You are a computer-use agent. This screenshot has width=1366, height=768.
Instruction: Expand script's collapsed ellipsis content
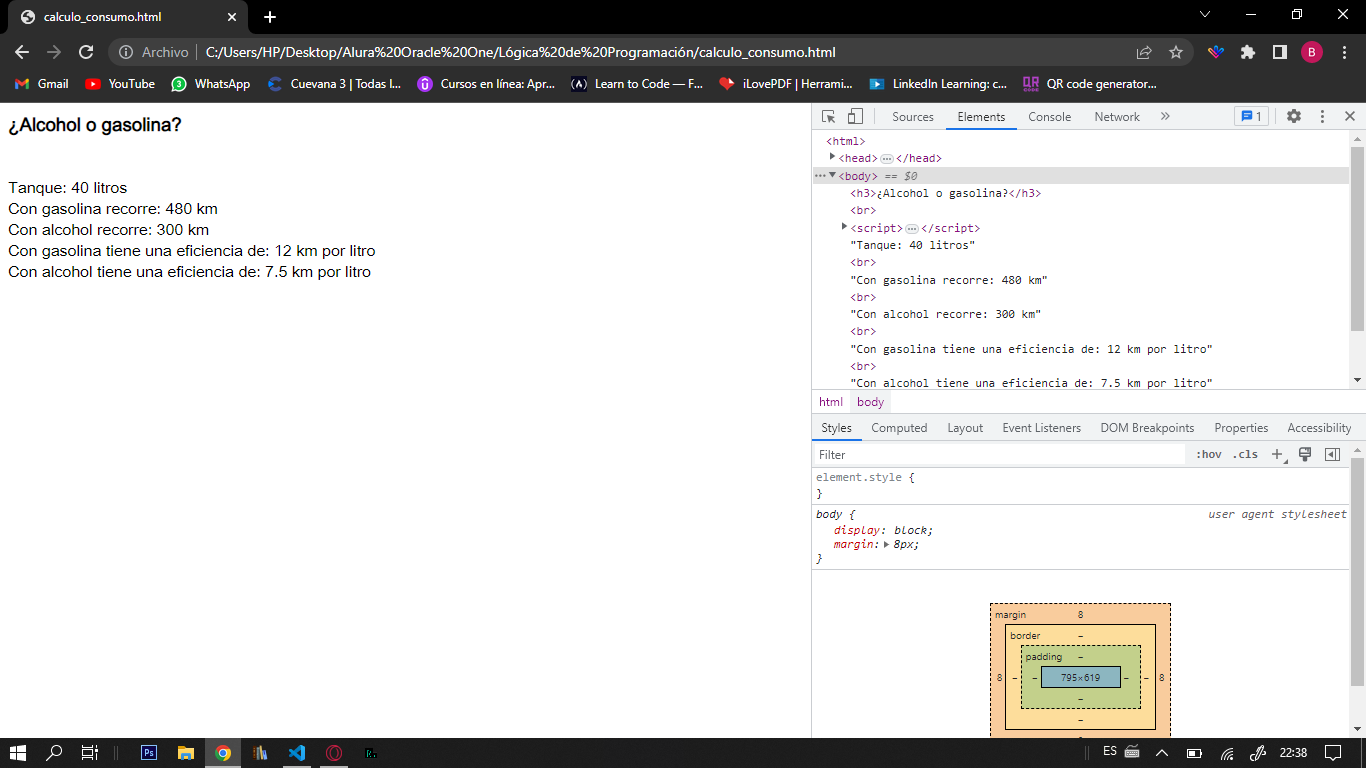click(x=911, y=229)
